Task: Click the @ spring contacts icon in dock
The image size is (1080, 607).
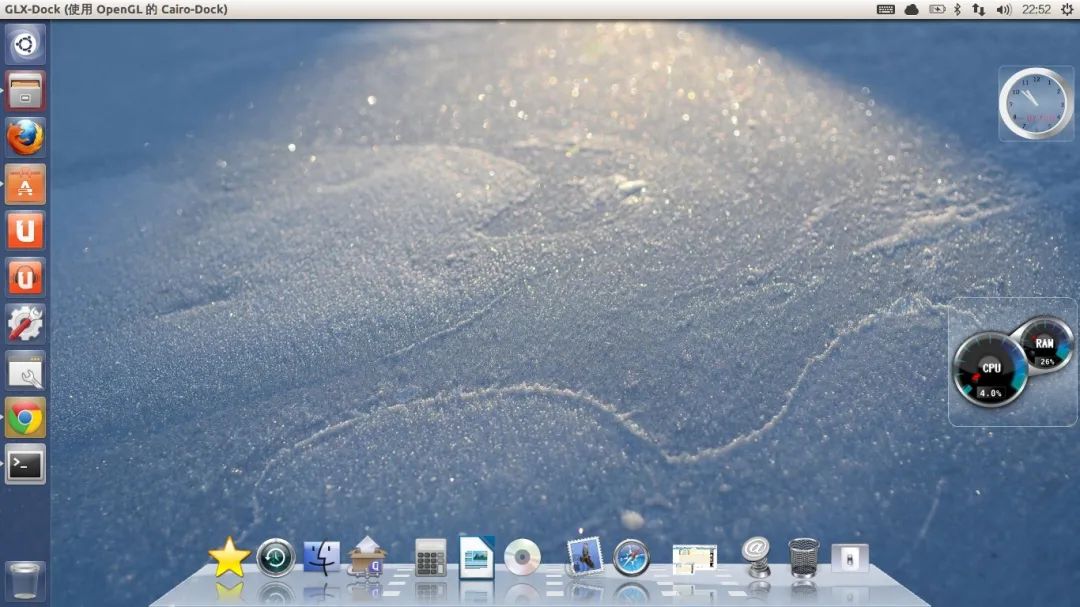Action: pos(756,556)
